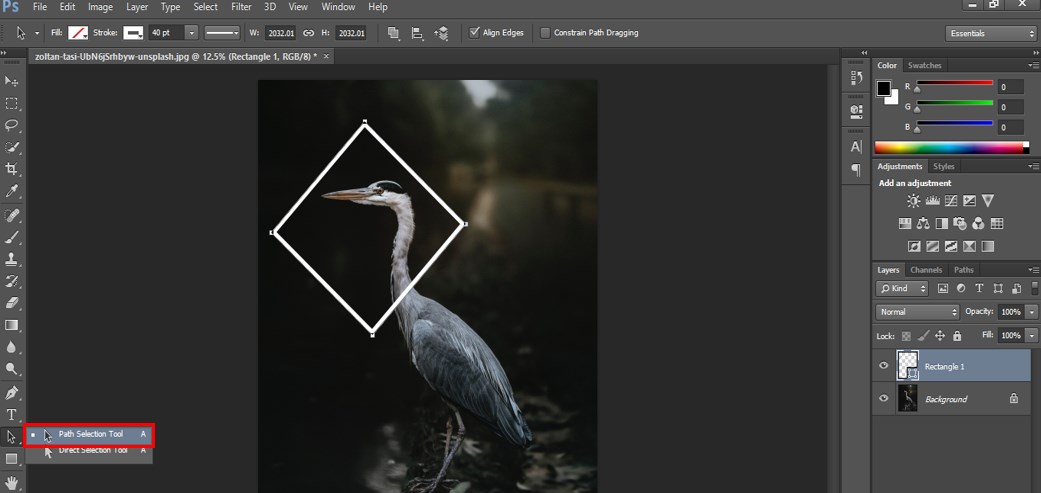The width and height of the screenshot is (1041, 493).
Task: Open the layer Fill slider dropdown arrow
Action: click(1031, 336)
